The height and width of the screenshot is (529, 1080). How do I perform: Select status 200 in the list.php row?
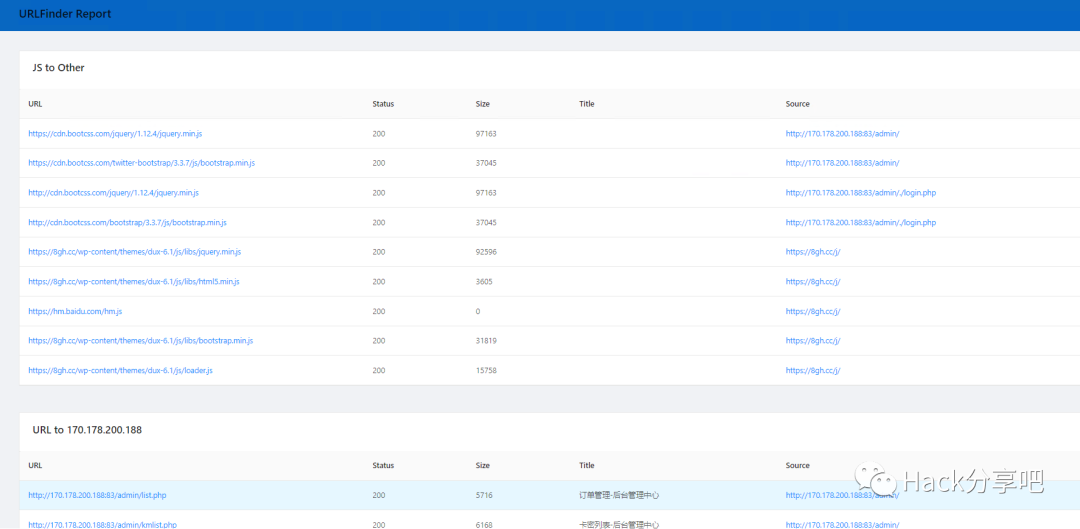379,495
